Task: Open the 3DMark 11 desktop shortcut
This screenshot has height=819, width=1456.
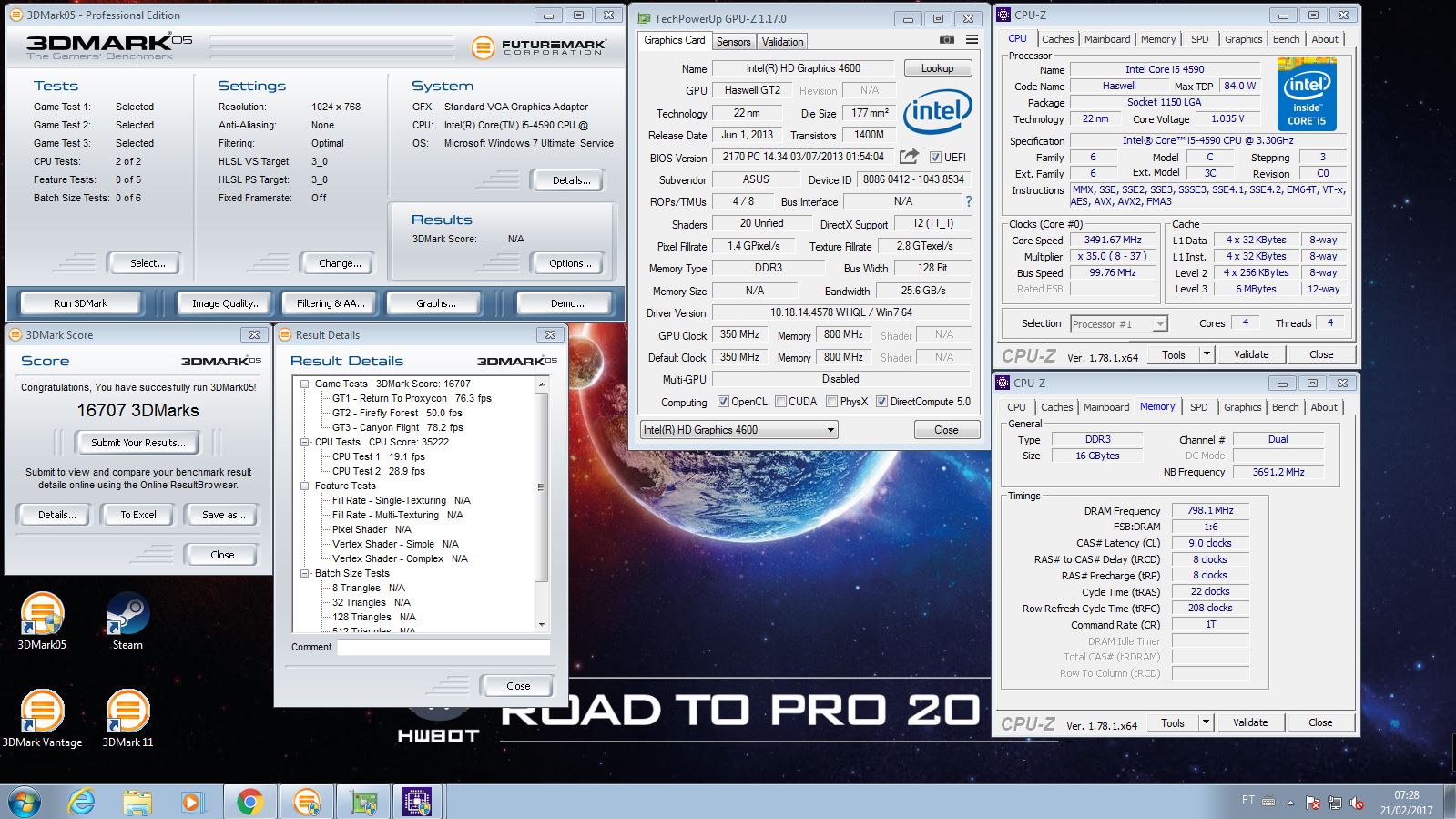Action: tap(127, 720)
